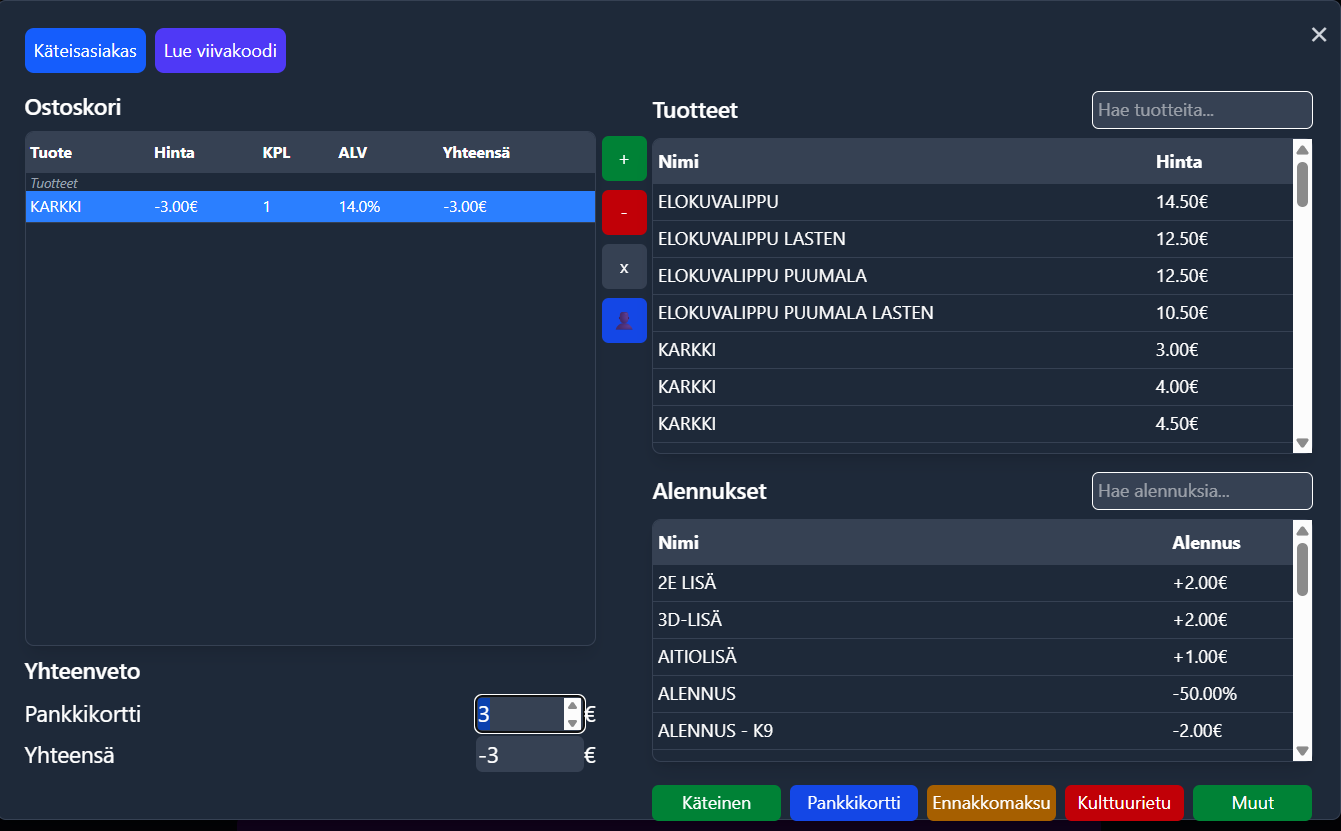Select Kulttuurietu payment method

point(1124,803)
